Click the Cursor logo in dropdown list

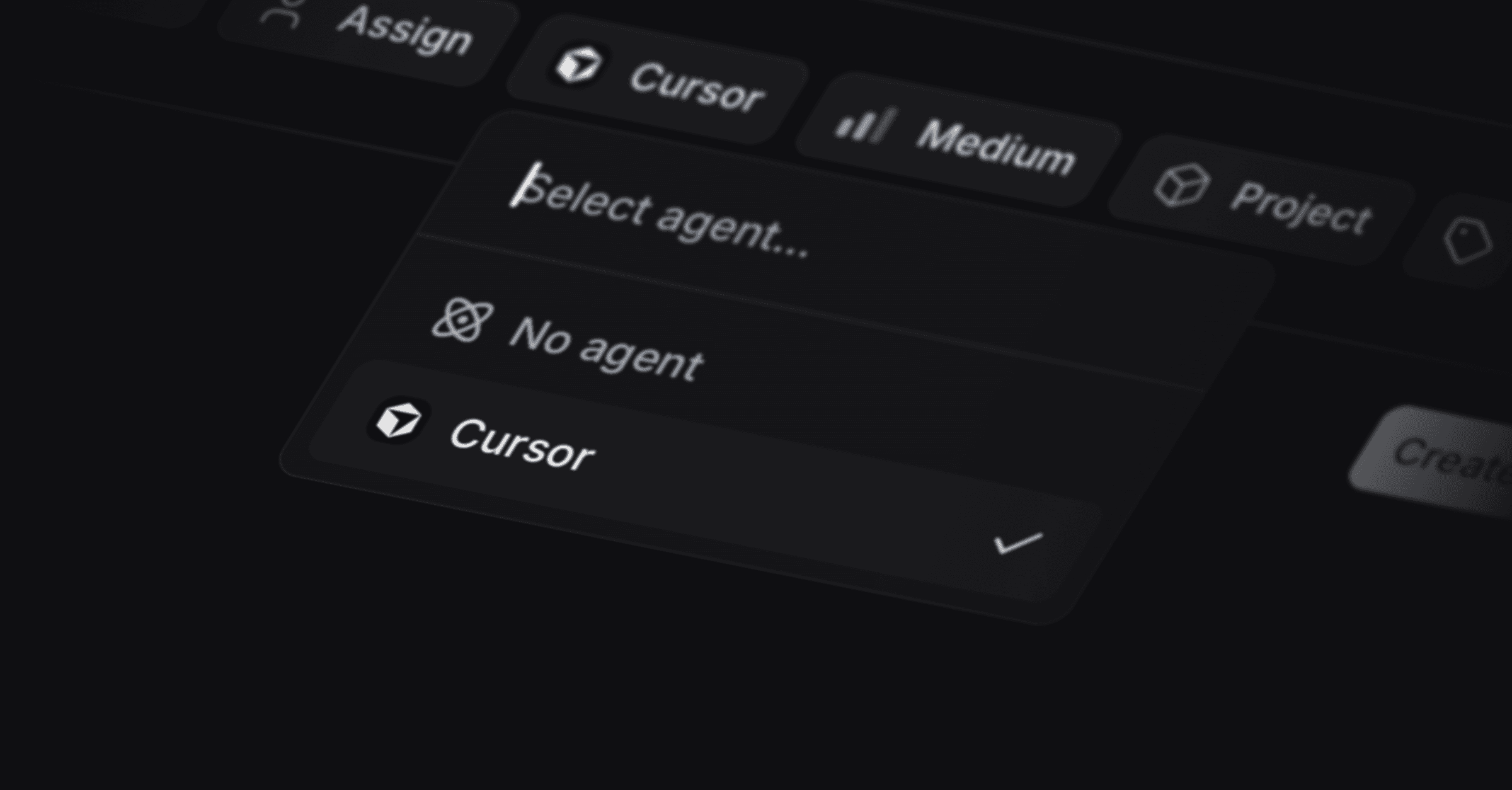click(x=398, y=420)
